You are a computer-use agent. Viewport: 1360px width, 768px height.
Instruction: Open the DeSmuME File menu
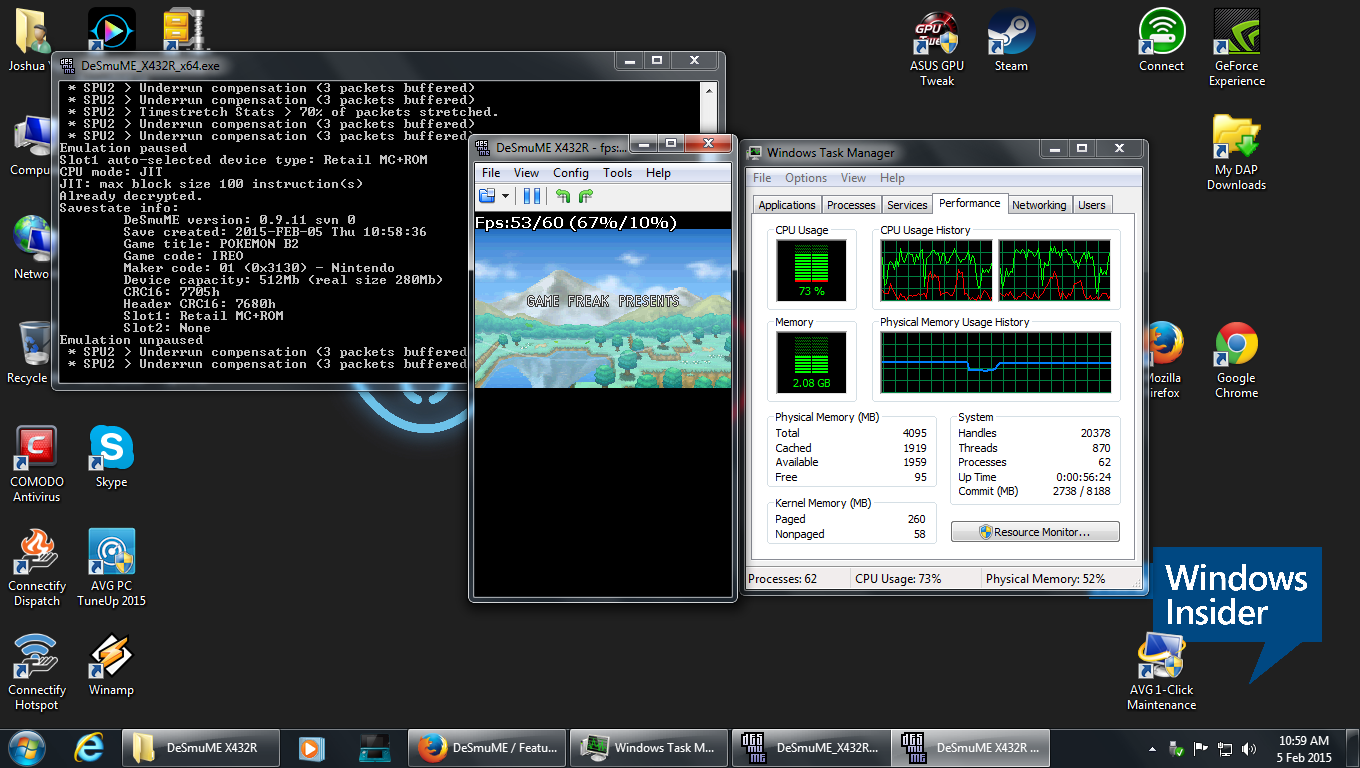coord(491,173)
